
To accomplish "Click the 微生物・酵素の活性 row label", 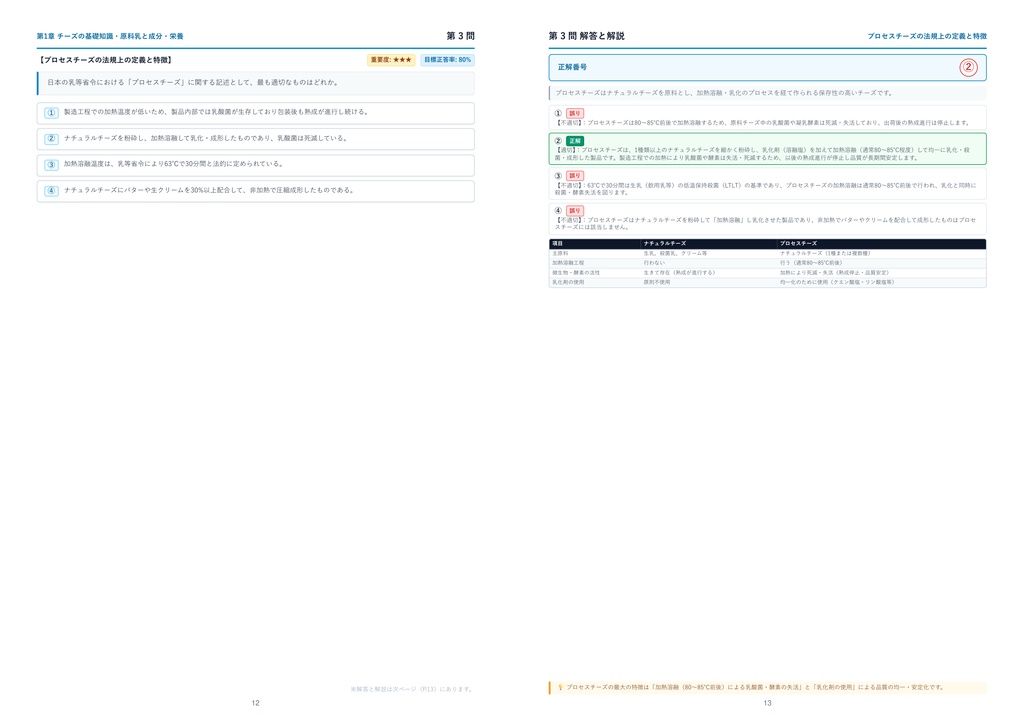I will tap(576, 273).
